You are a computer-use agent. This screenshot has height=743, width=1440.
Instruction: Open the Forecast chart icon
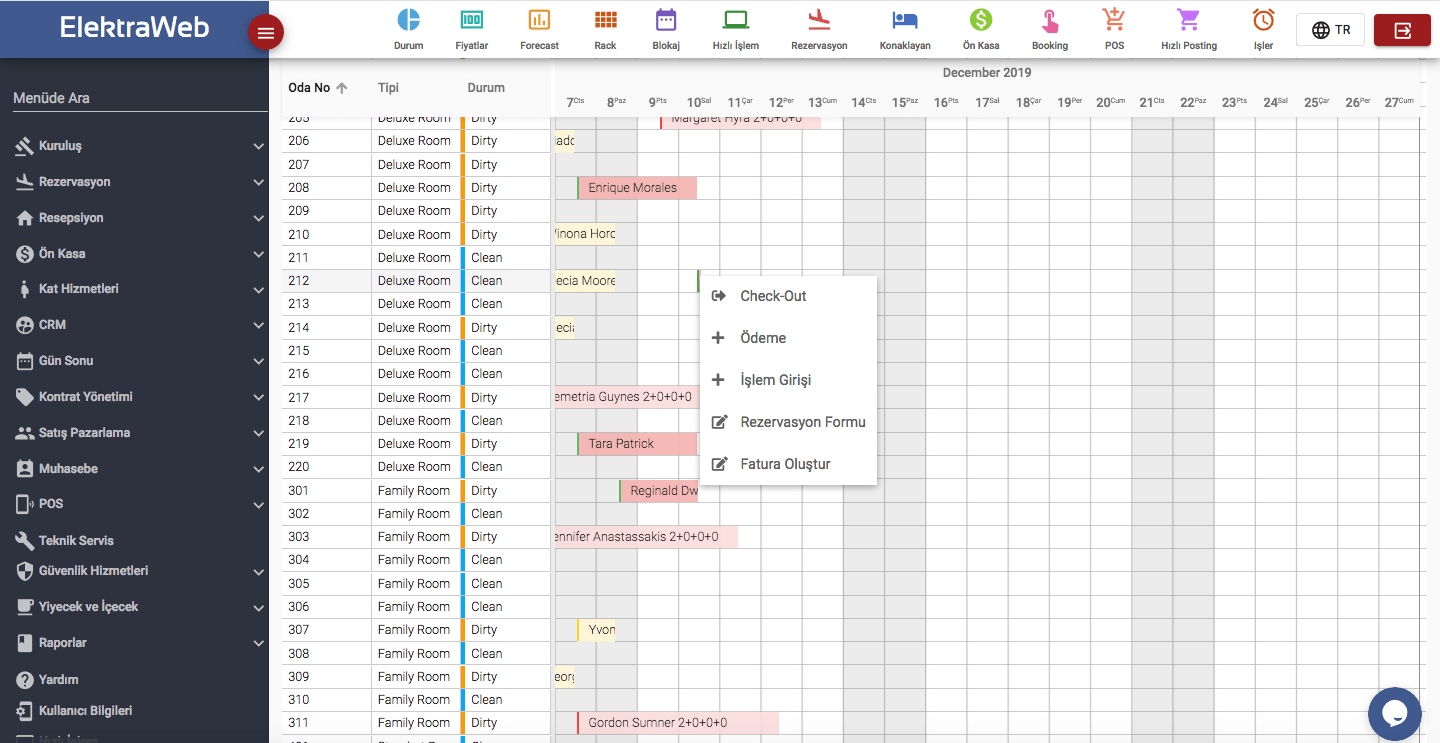[539, 19]
